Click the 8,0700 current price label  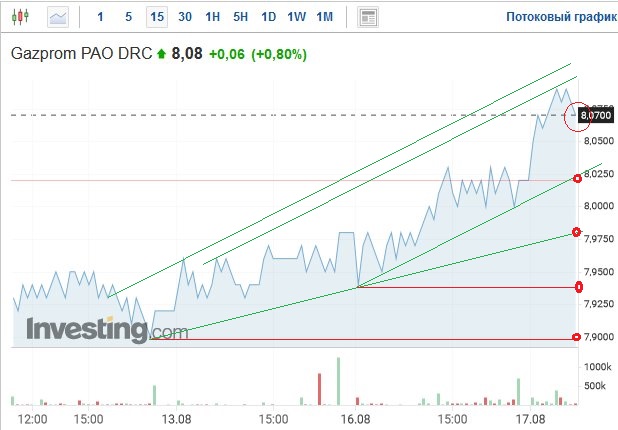click(x=596, y=115)
